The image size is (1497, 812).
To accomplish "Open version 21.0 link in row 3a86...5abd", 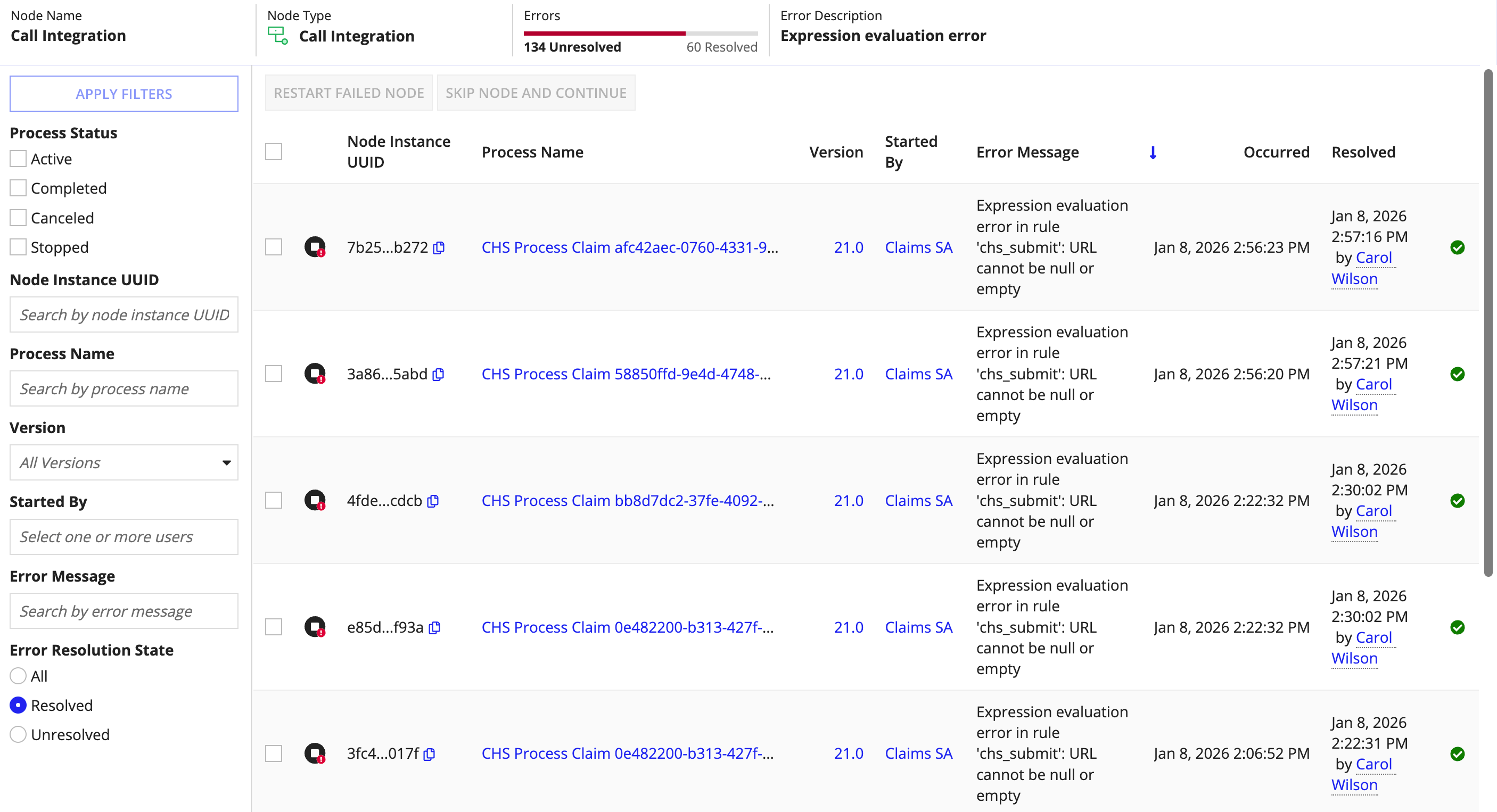I will click(x=849, y=374).
